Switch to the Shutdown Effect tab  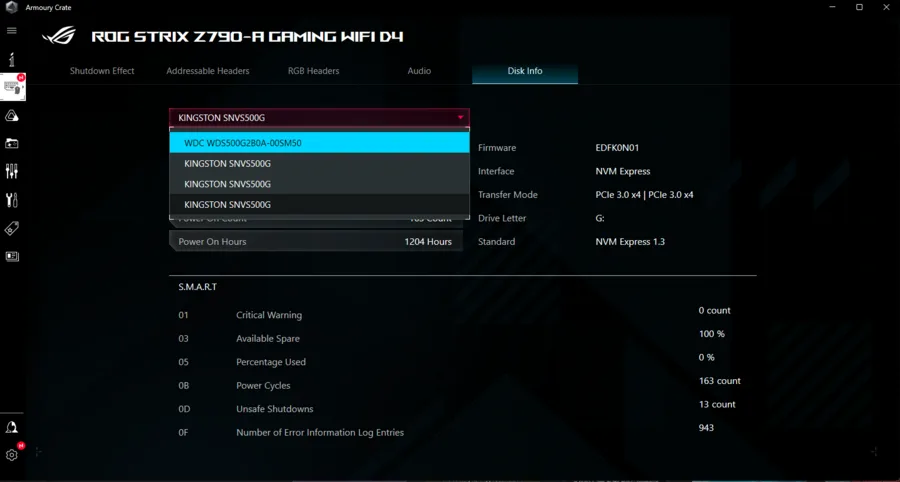[102, 71]
